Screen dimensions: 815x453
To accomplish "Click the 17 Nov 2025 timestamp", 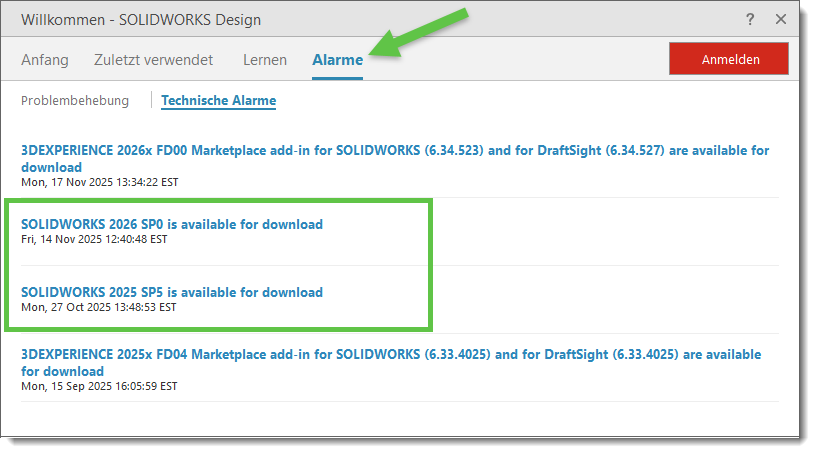I will click(x=99, y=183).
